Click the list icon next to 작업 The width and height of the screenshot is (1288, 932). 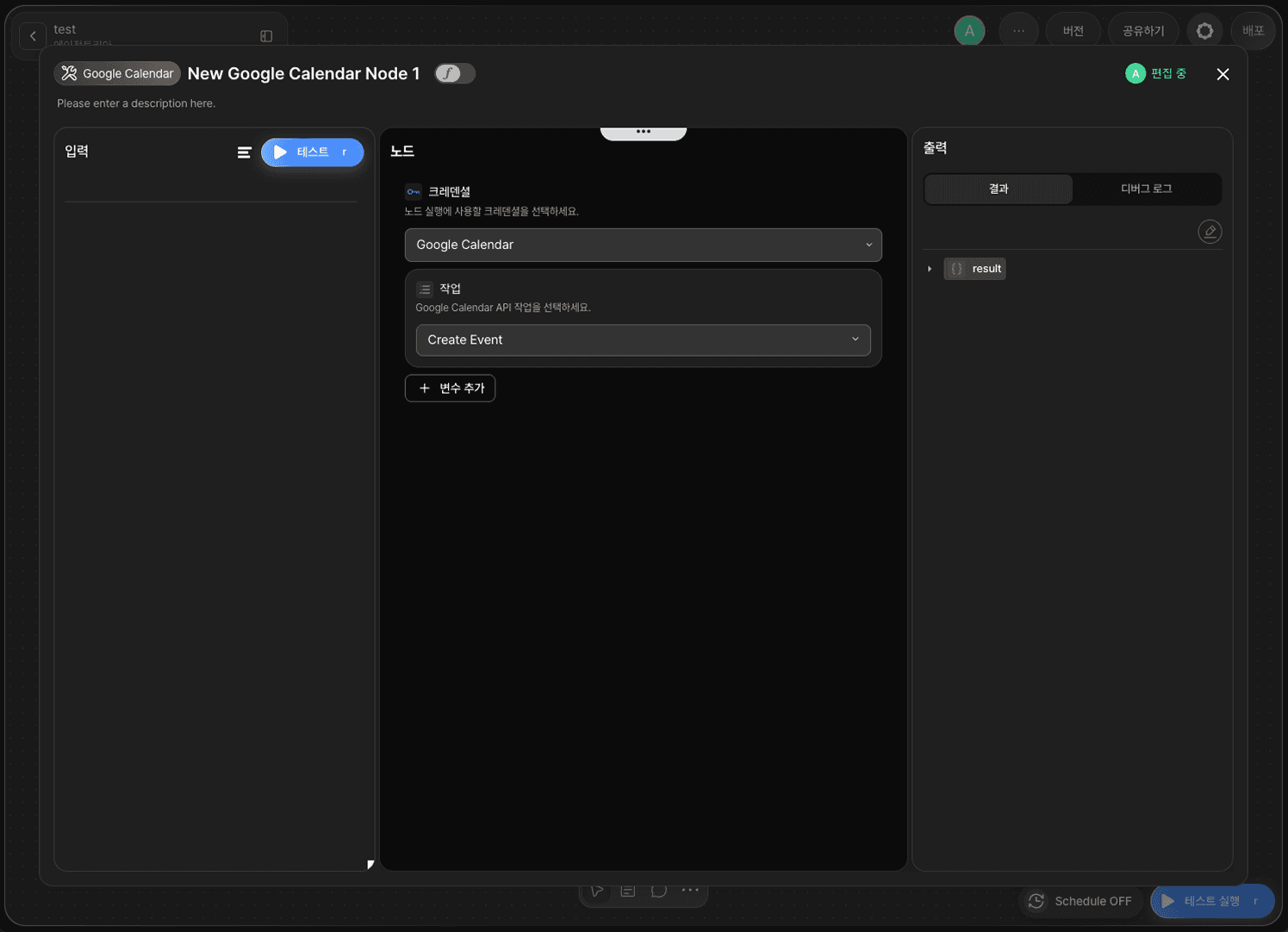(425, 289)
